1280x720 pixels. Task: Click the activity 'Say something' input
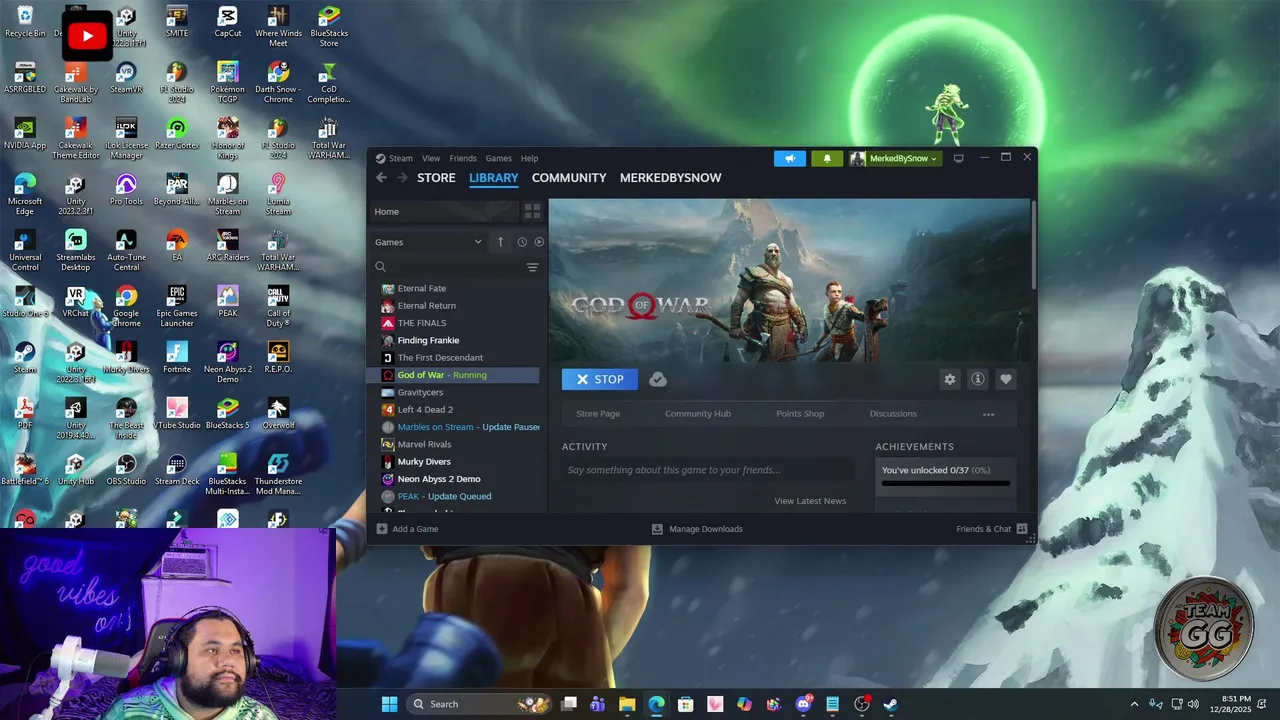(x=708, y=470)
